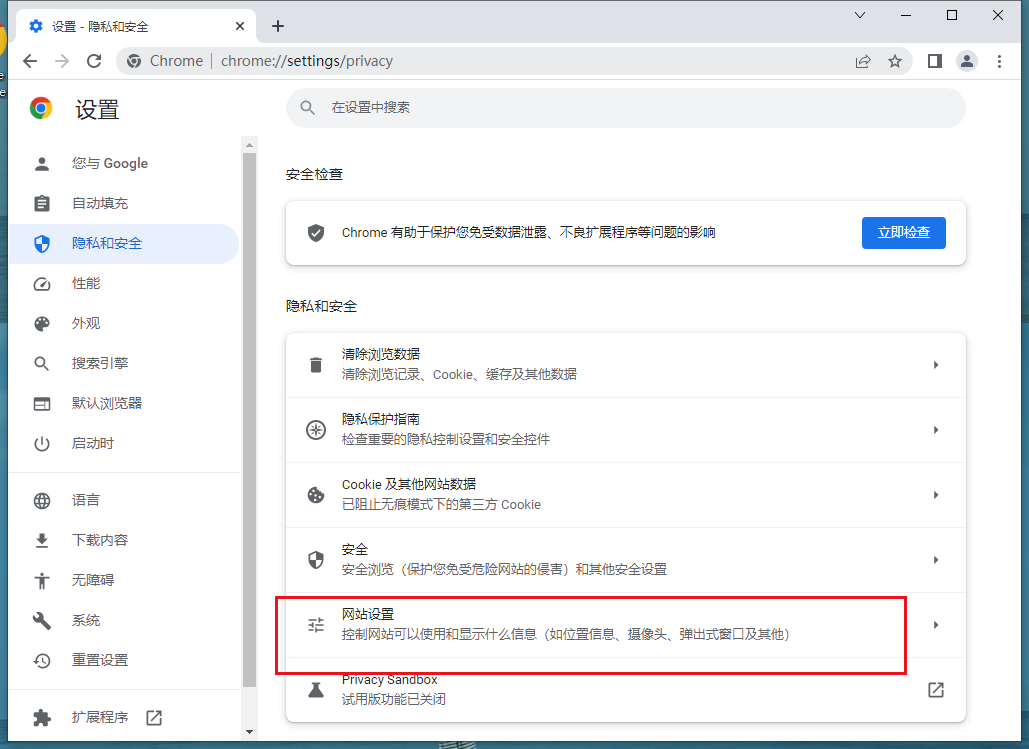Expand the 网站设置 arrow

(x=936, y=625)
